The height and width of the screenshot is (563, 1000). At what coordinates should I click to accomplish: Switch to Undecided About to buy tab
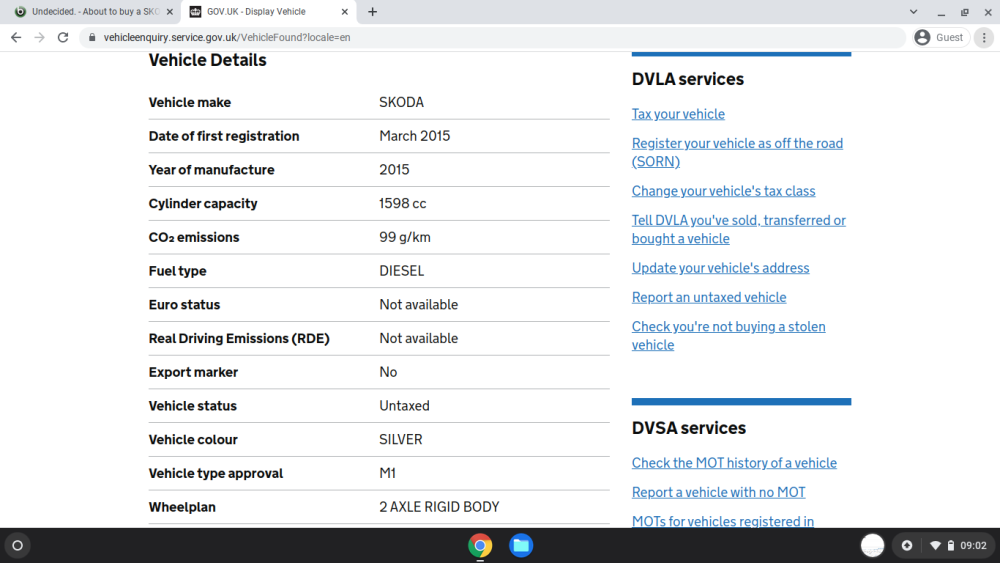(x=94, y=11)
